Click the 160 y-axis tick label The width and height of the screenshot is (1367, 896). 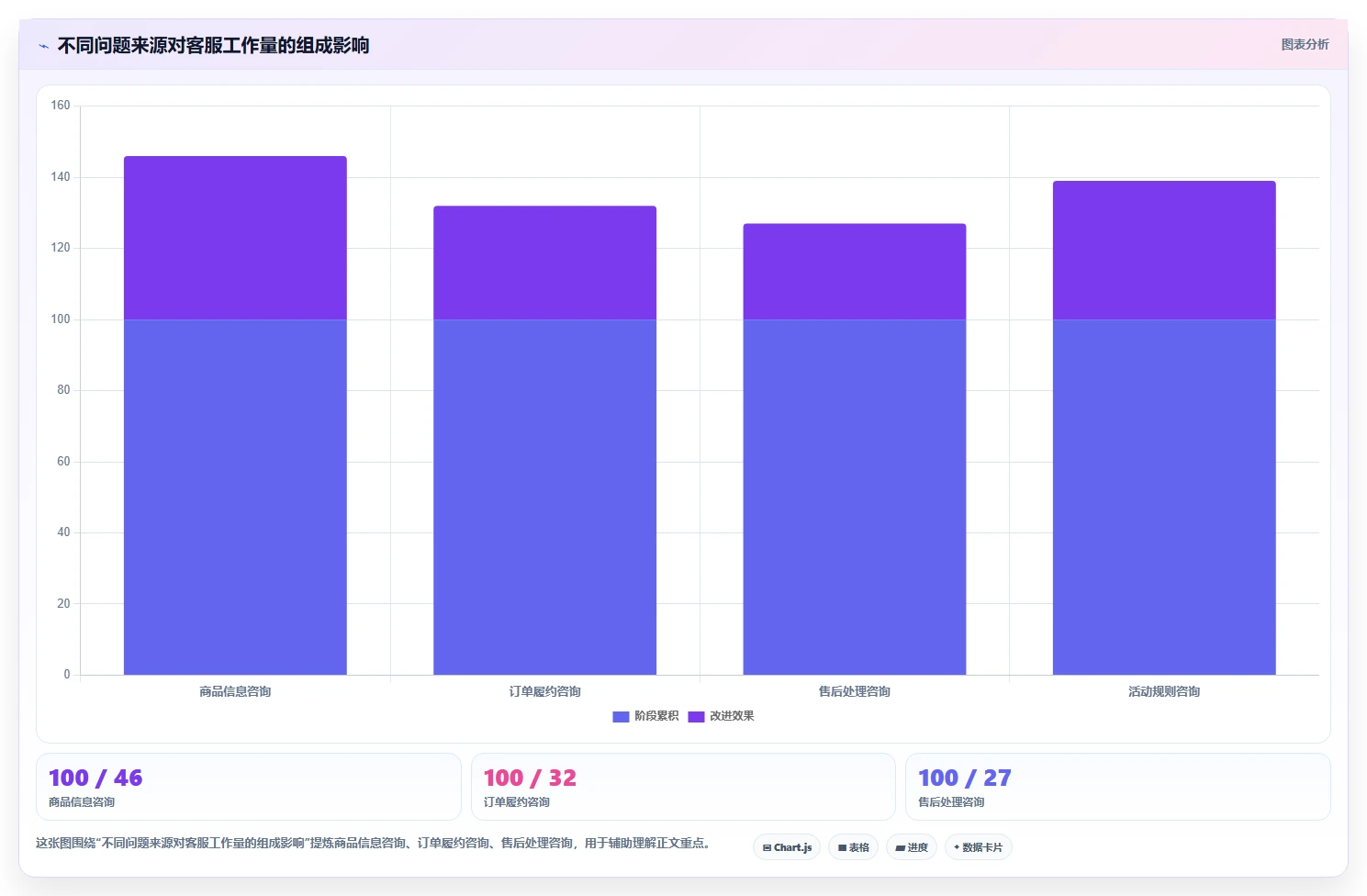[x=61, y=106]
